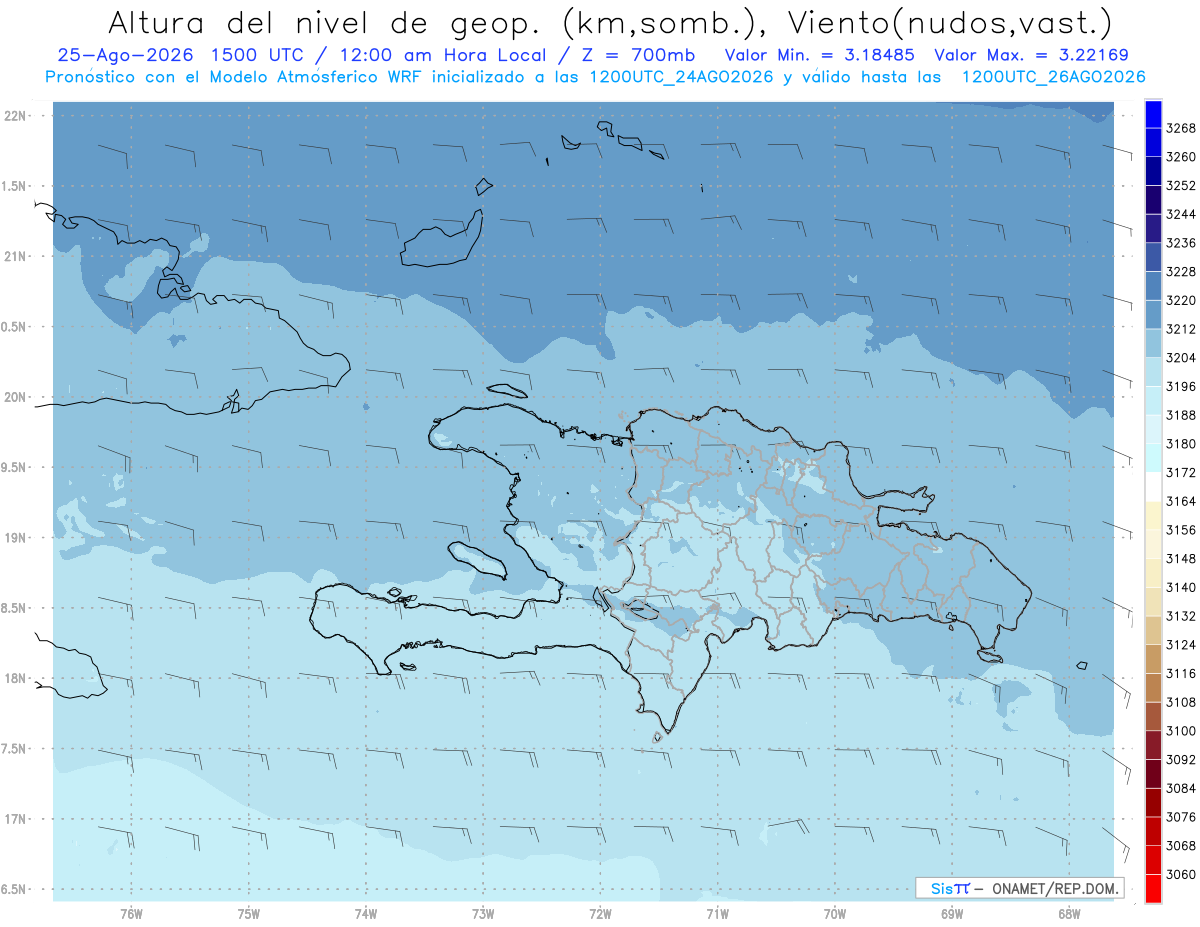The width and height of the screenshot is (1200, 927).
Task: Click 'Valor Min. = 3.18485'
Action: click(822, 55)
